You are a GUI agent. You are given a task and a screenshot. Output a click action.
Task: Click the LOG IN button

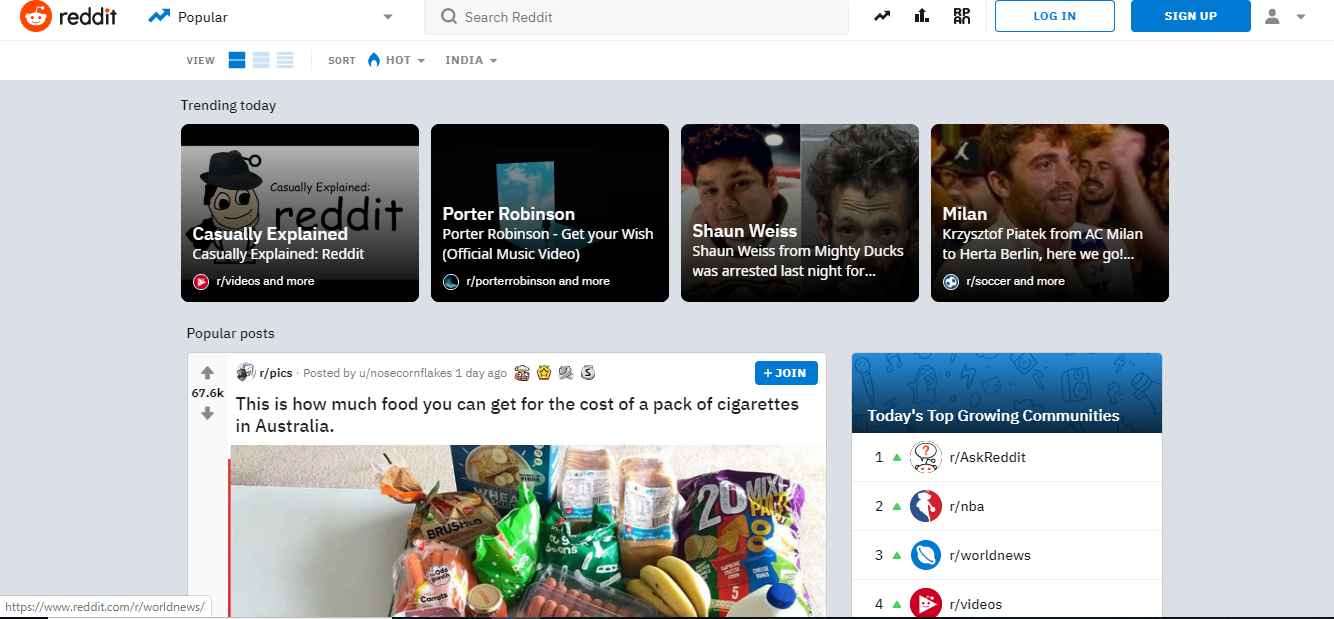(x=1055, y=16)
